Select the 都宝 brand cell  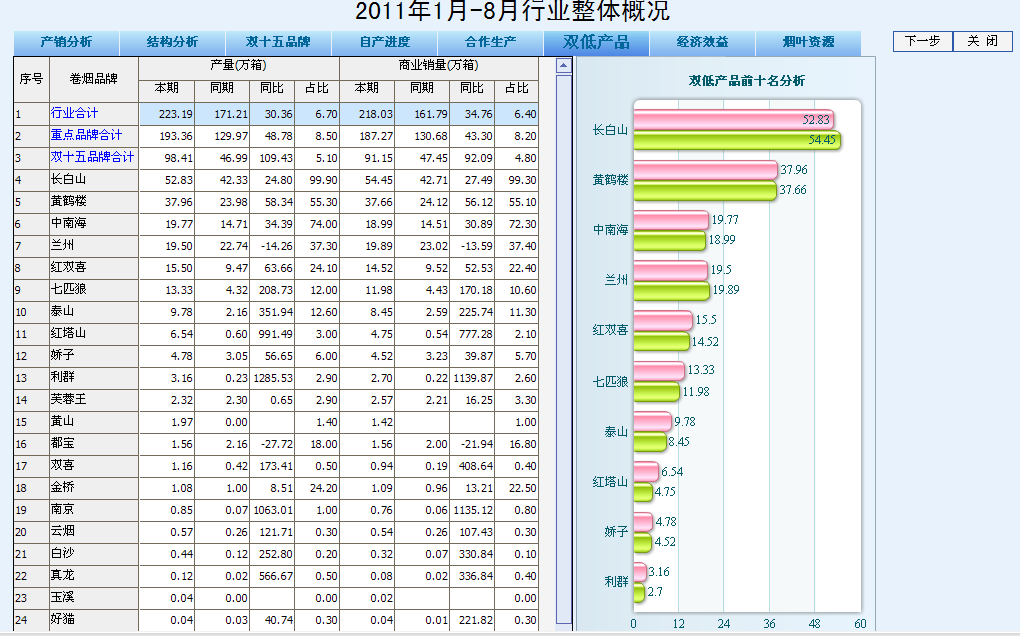point(94,444)
